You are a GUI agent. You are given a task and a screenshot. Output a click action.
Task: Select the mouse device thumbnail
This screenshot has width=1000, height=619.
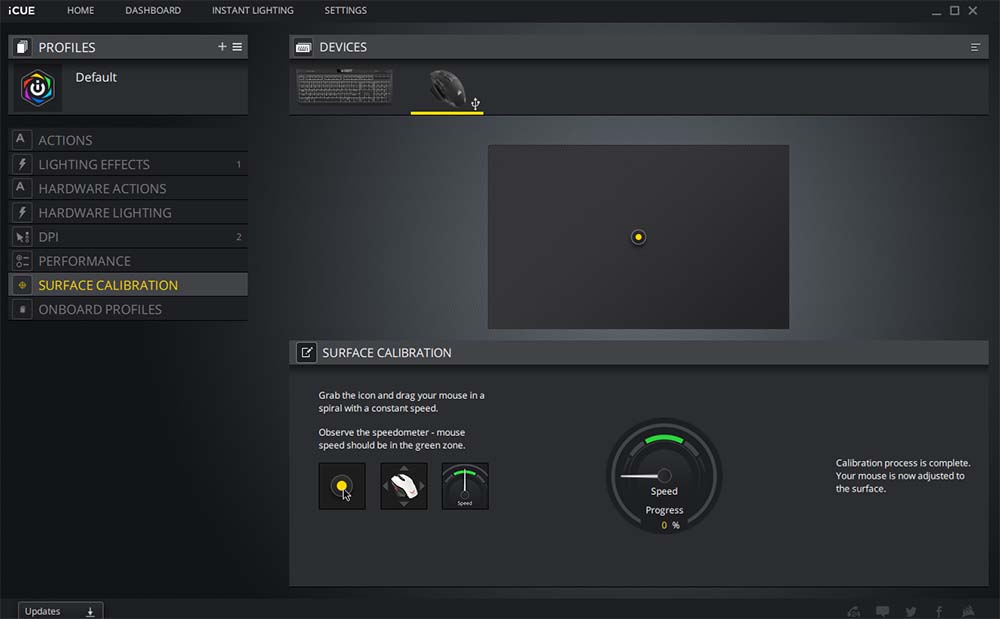pyautogui.click(x=447, y=89)
